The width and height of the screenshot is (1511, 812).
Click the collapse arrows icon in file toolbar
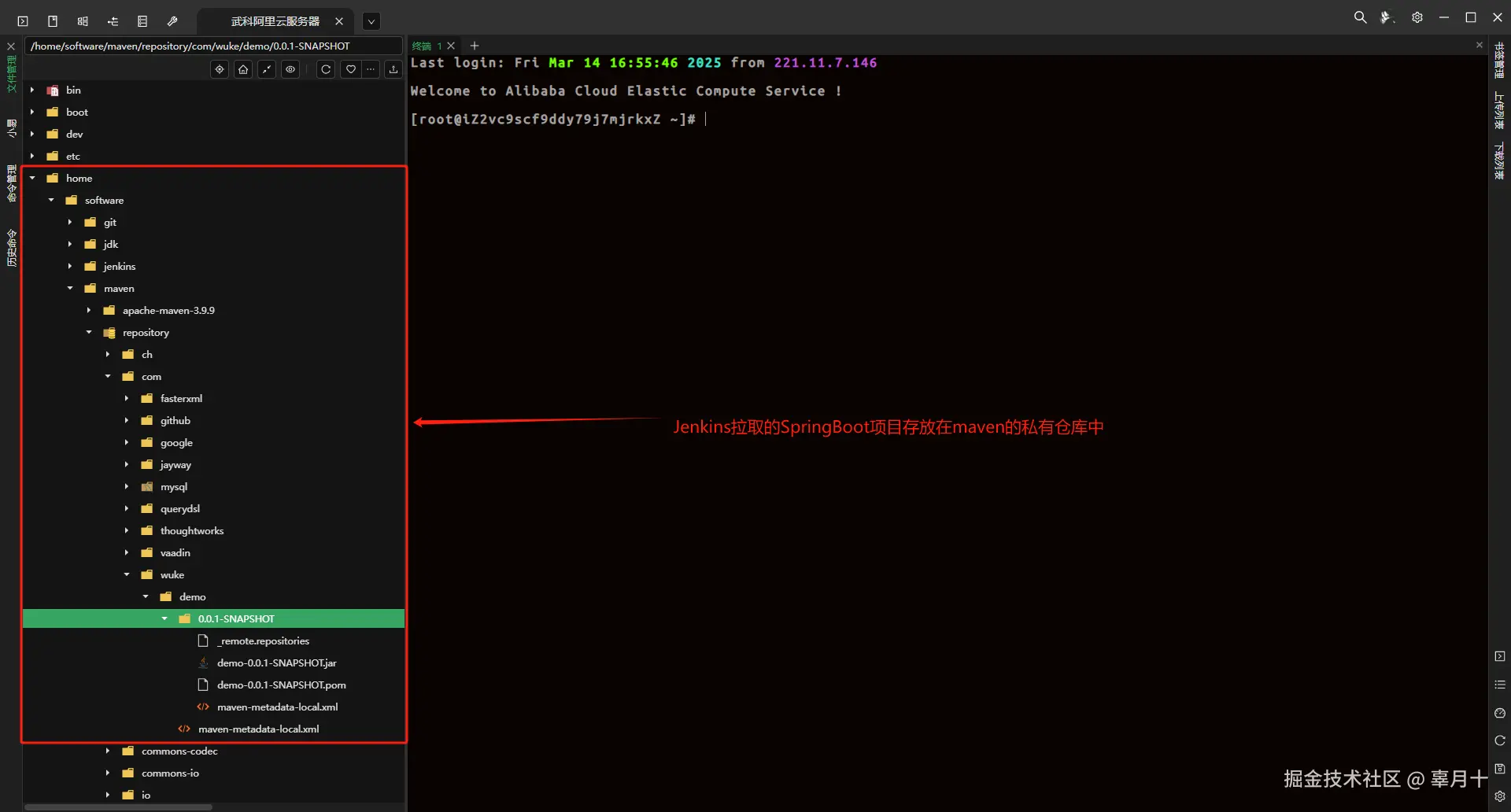coord(267,69)
